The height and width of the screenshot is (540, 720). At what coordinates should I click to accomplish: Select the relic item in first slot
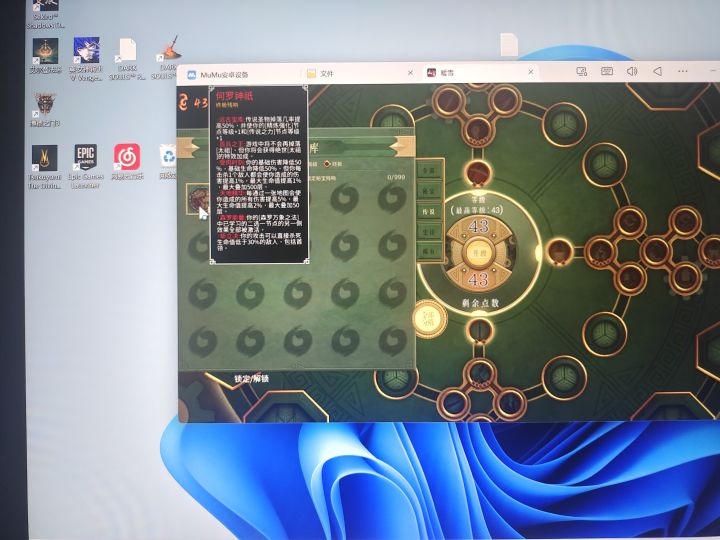pyautogui.click(x=198, y=199)
